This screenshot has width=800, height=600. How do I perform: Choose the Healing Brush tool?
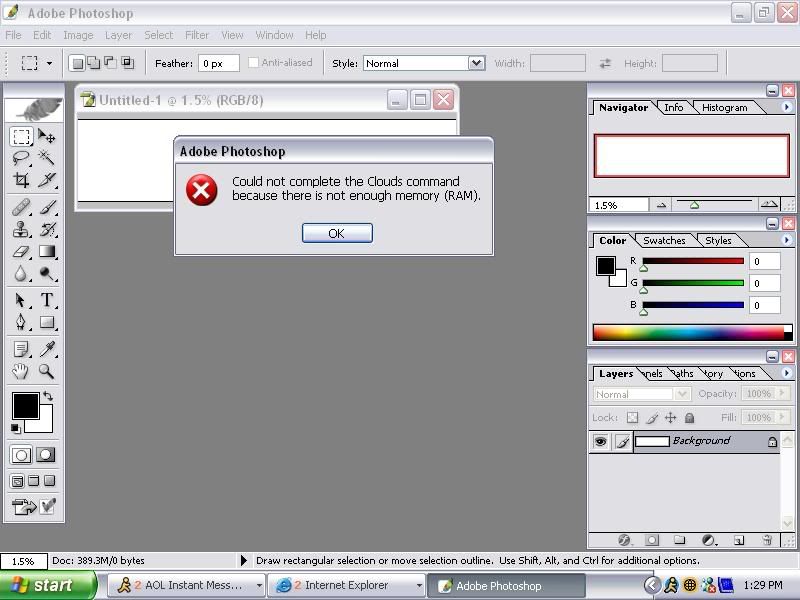(21, 208)
